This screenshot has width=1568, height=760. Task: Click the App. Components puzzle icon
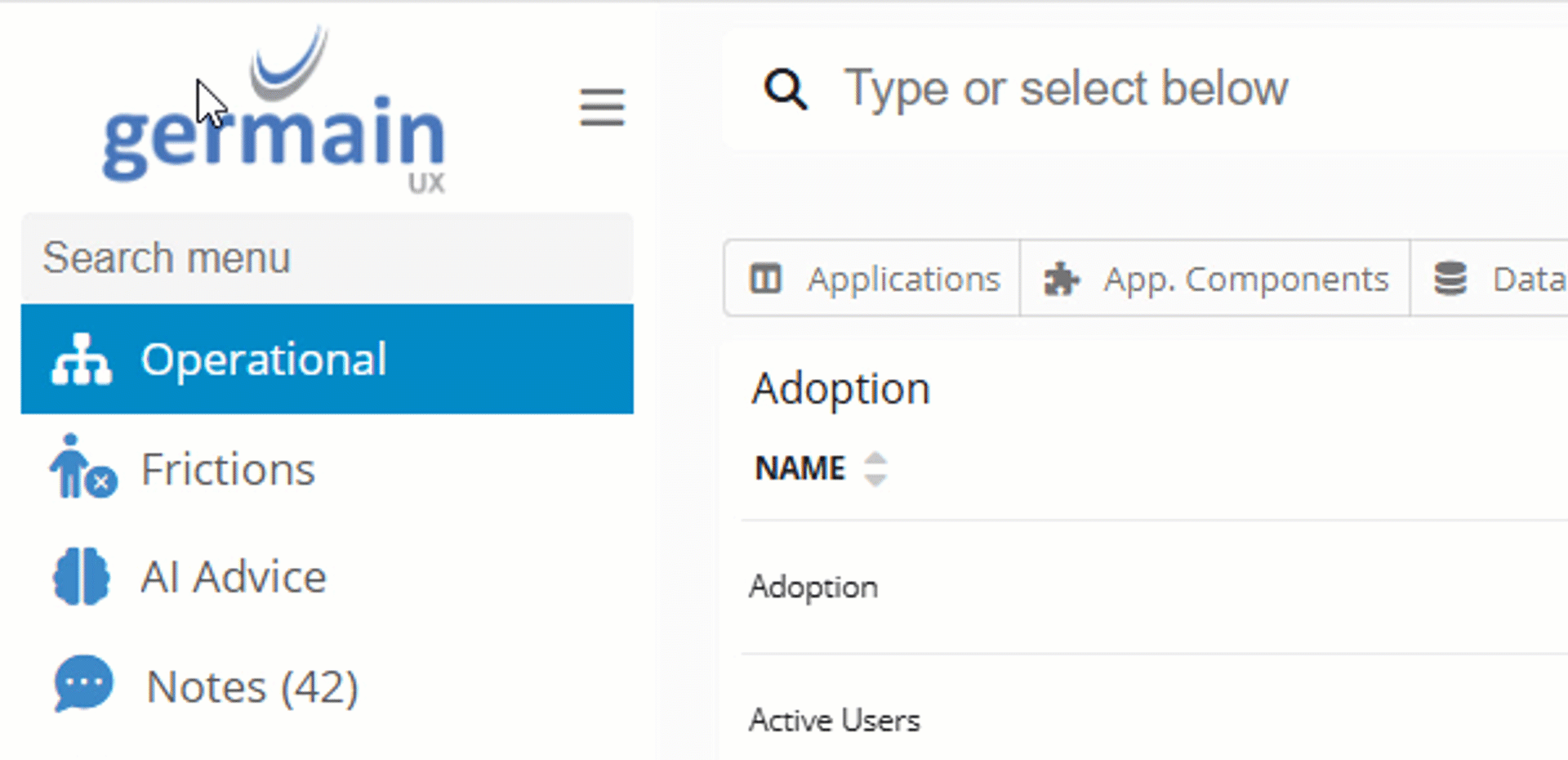(x=1060, y=278)
